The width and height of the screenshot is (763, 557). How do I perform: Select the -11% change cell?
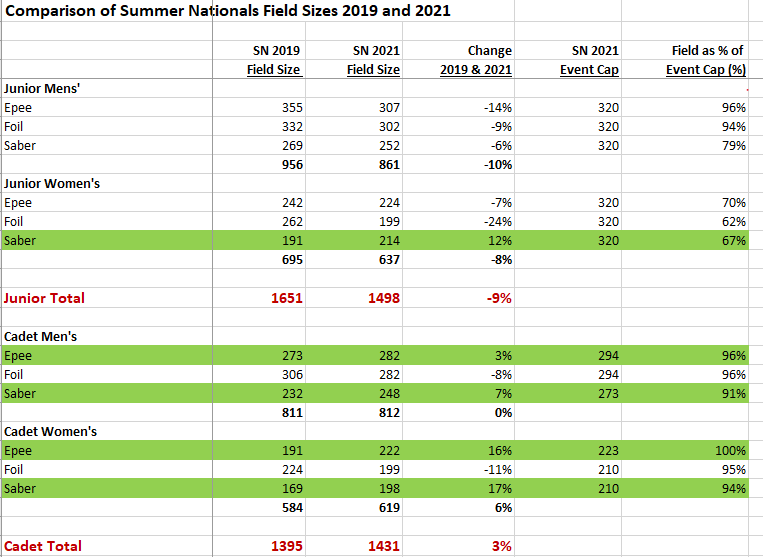498,469
